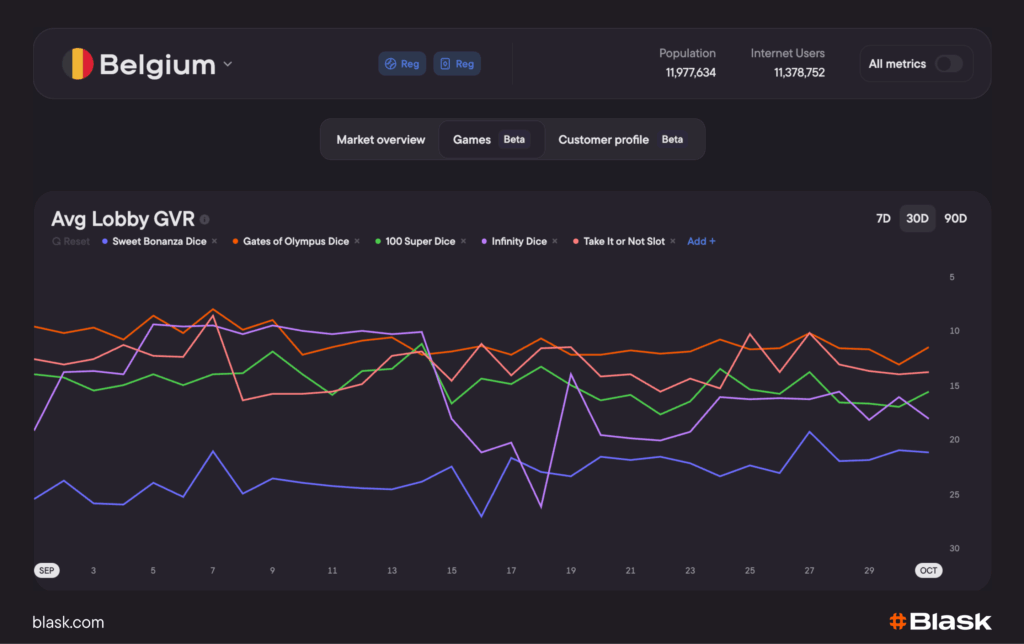Click the info icon beside Avg Lobby GVR

(205, 220)
